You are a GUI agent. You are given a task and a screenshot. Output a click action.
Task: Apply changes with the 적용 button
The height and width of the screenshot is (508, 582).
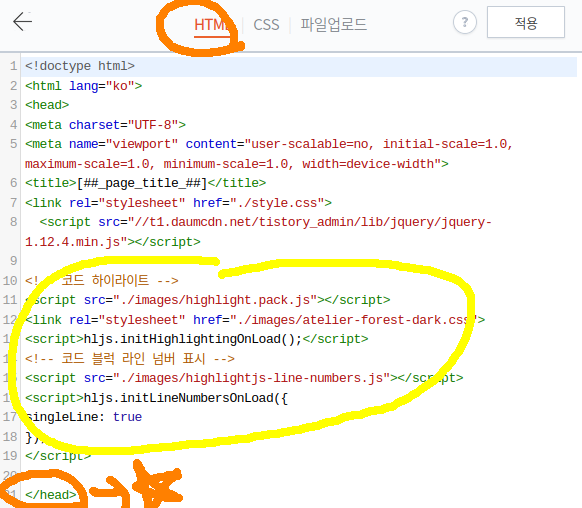point(526,22)
